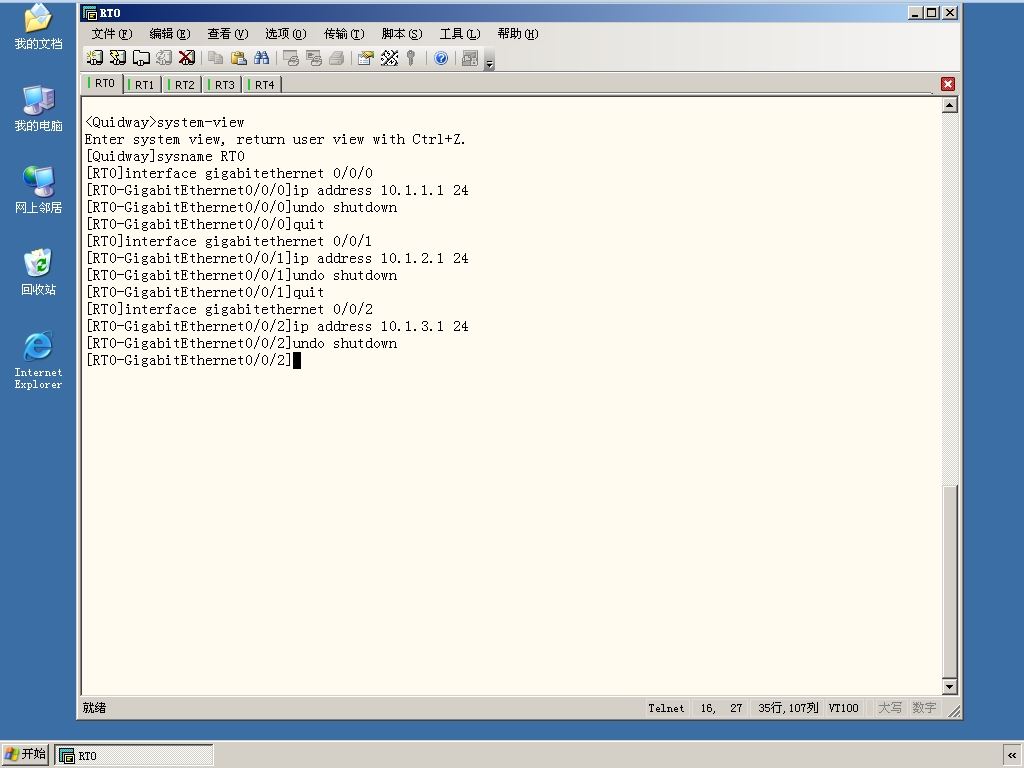This screenshot has width=1024, height=768.
Task: Click the Quick Connect lightning icon
Action: coord(118,58)
